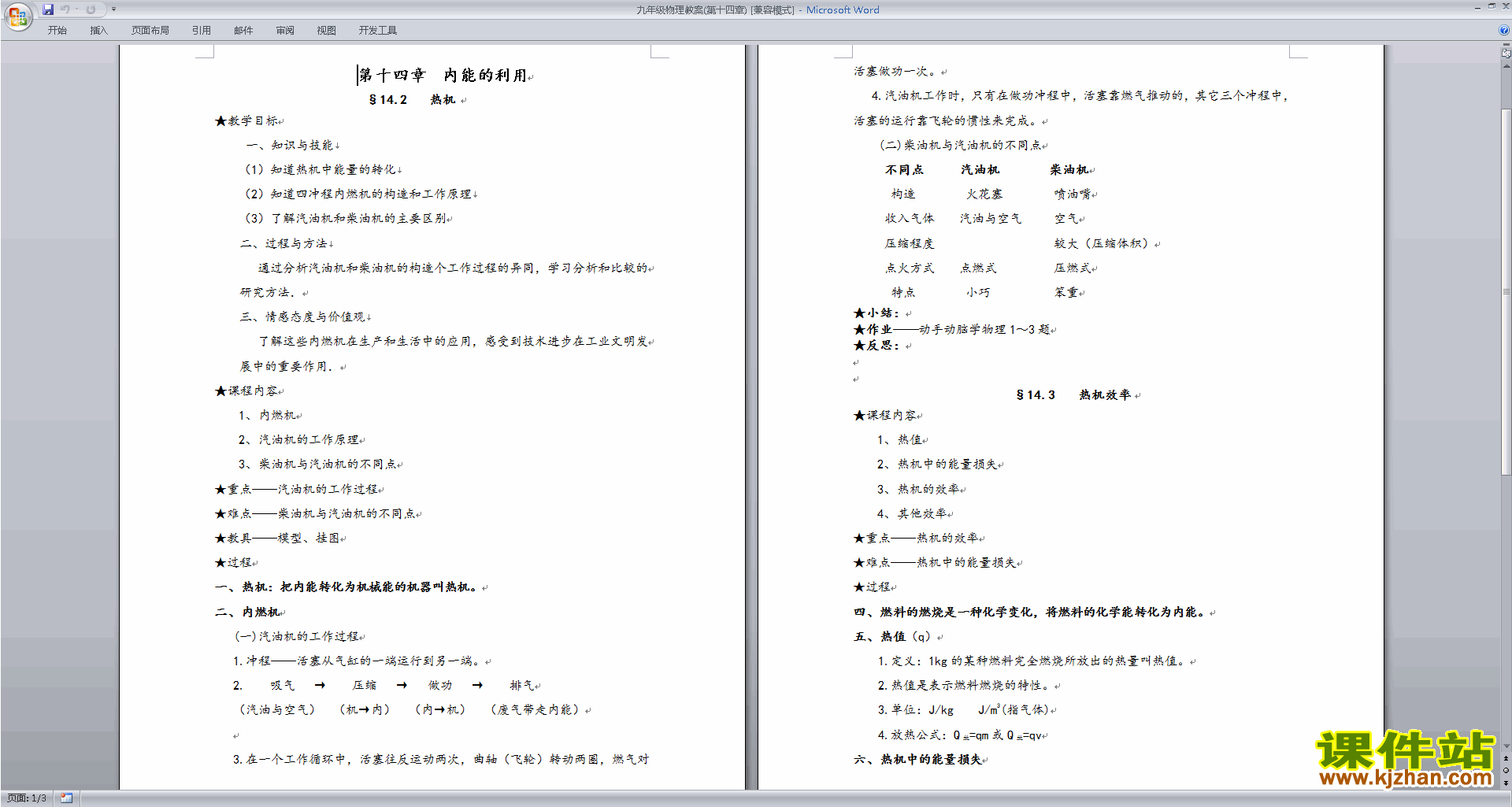Click the split-window handle above the ruler icon
1512x807 pixels.
[1506, 46]
